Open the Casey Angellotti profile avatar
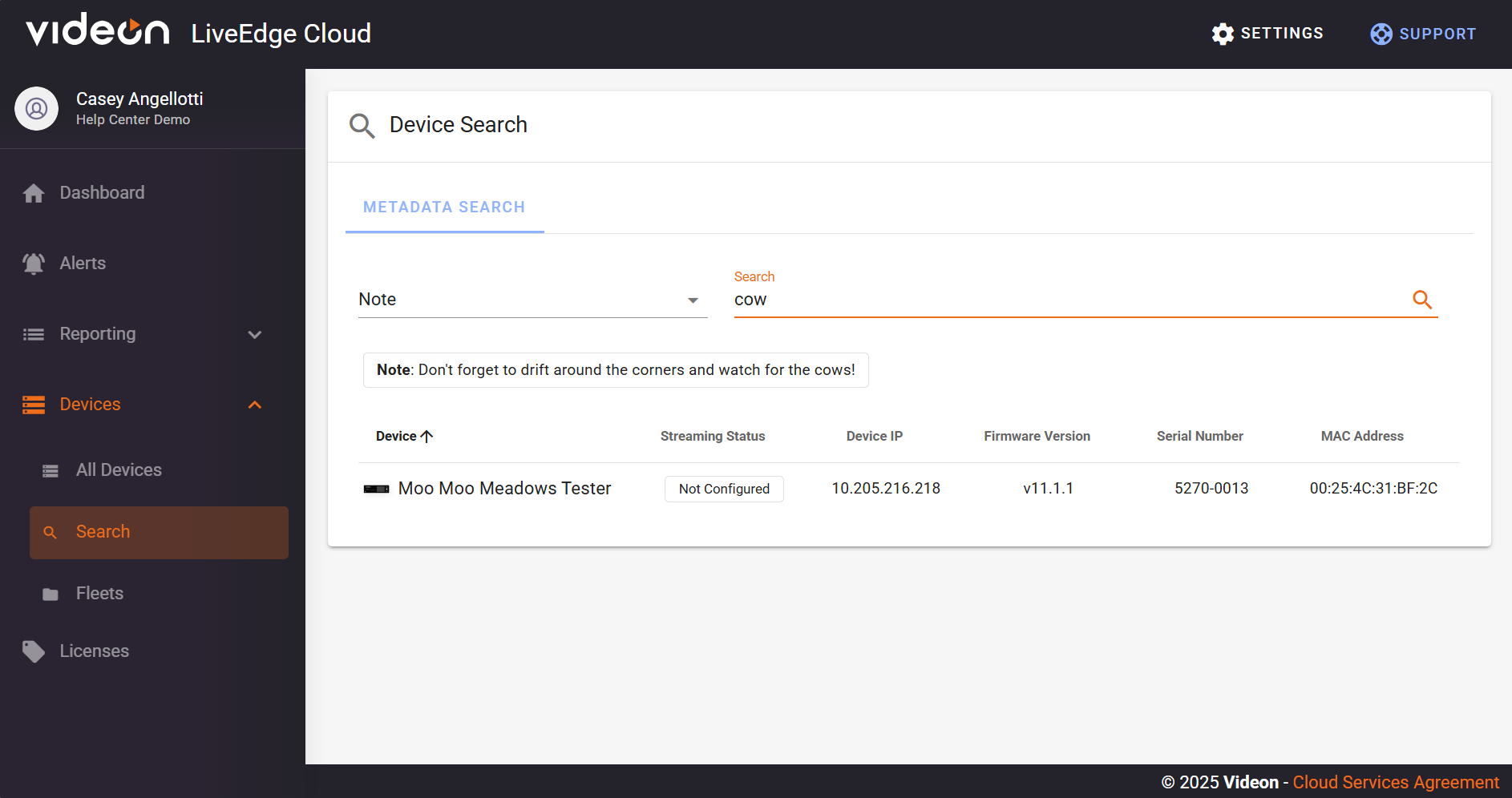The height and width of the screenshot is (798, 1512). tap(36, 108)
